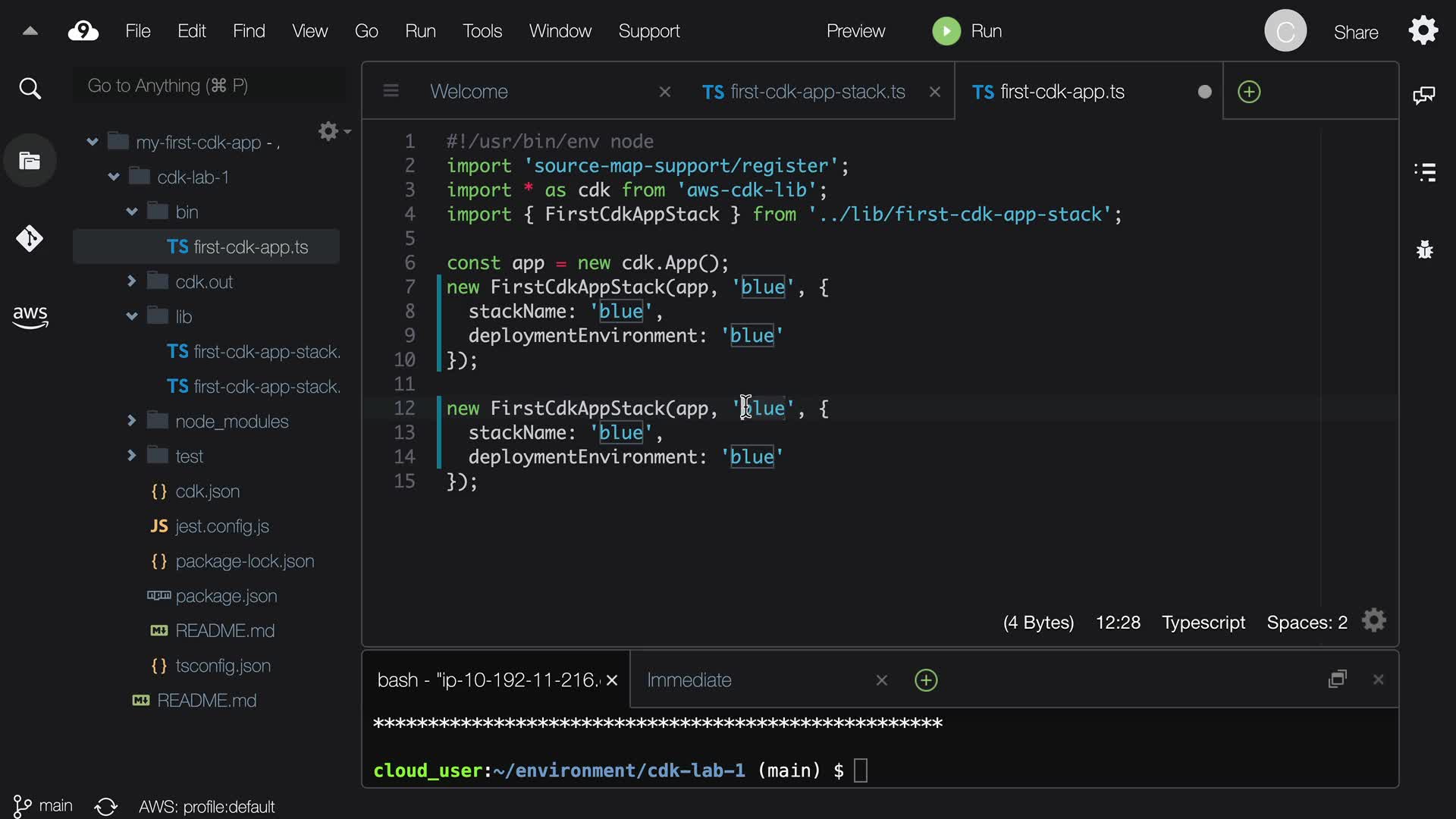Expand the node_modules folder
The image size is (1456, 819).
(x=131, y=421)
